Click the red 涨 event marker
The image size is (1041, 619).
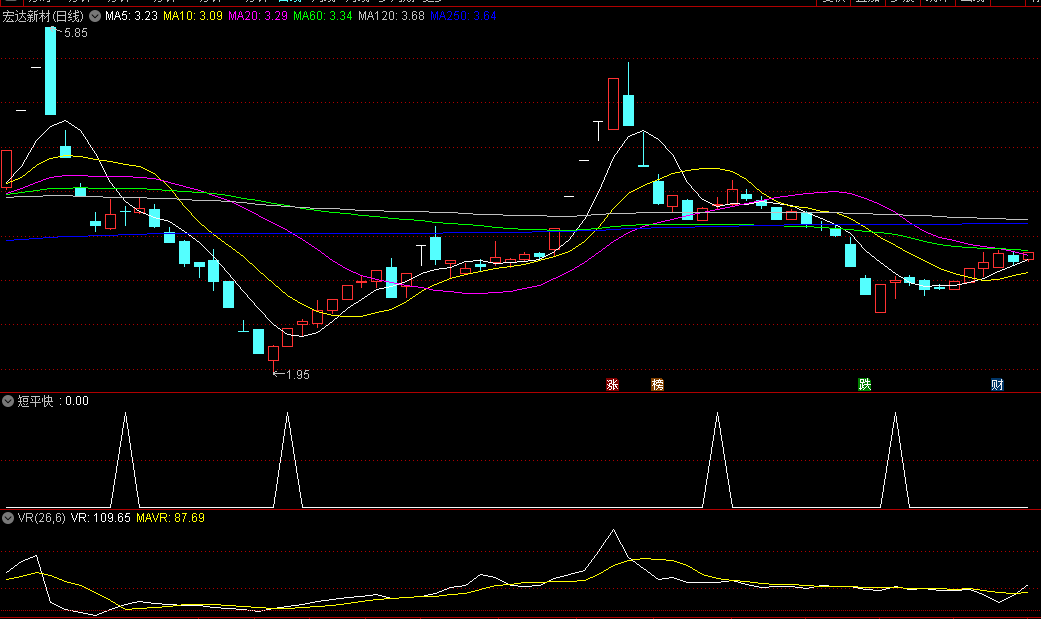[x=613, y=385]
